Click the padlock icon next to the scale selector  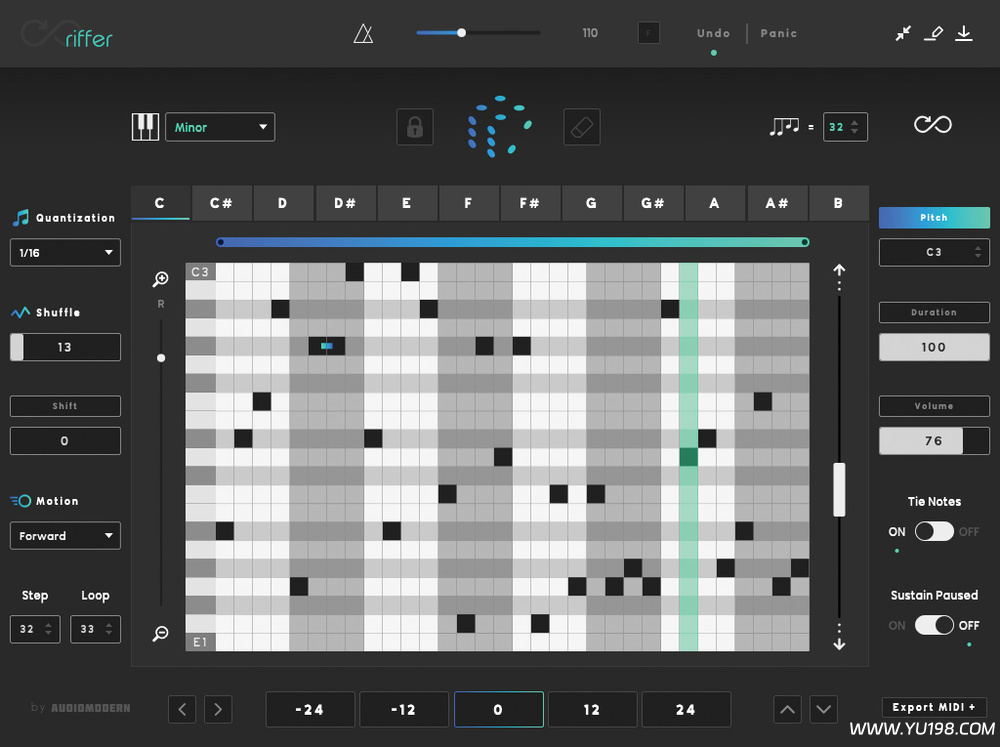pos(415,126)
